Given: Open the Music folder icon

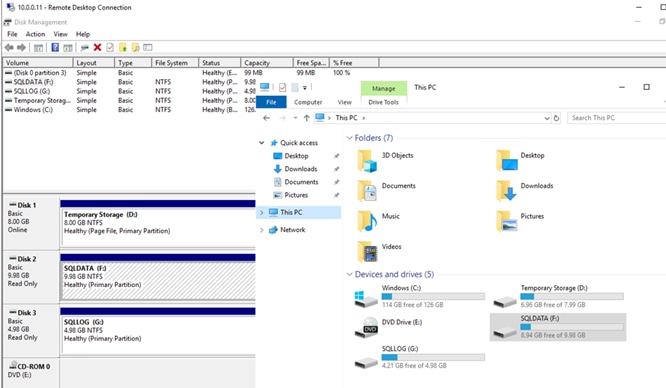Looking at the screenshot, I should [x=367, y=221].
